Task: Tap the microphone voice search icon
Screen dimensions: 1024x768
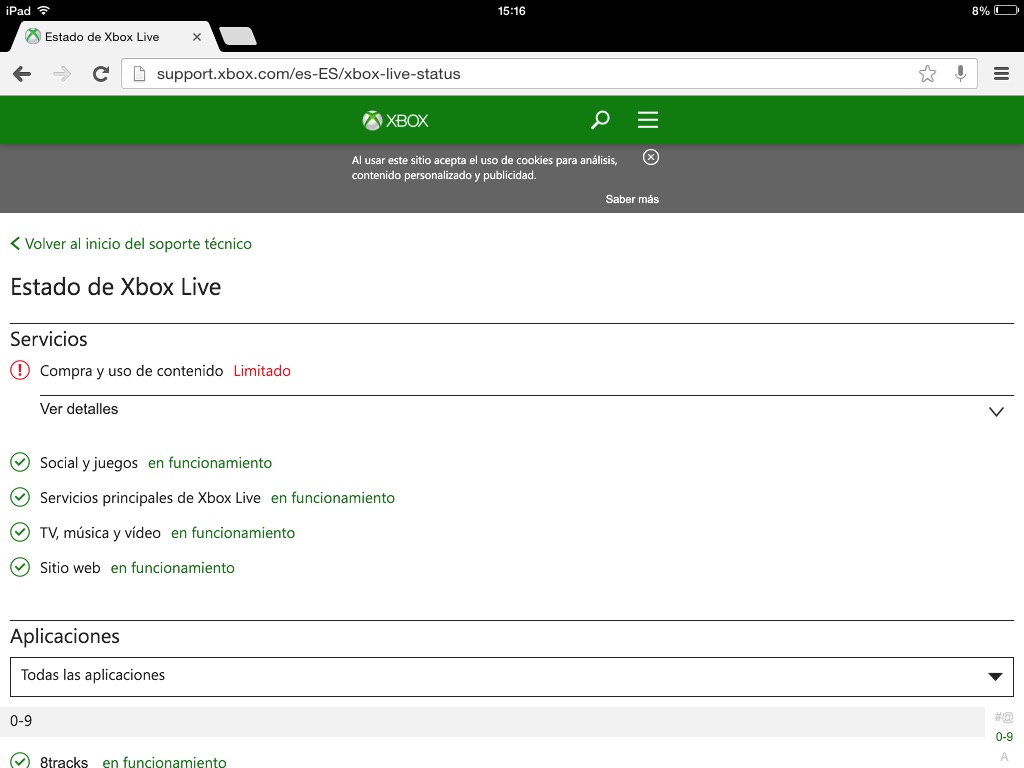Action: [960, 74]
